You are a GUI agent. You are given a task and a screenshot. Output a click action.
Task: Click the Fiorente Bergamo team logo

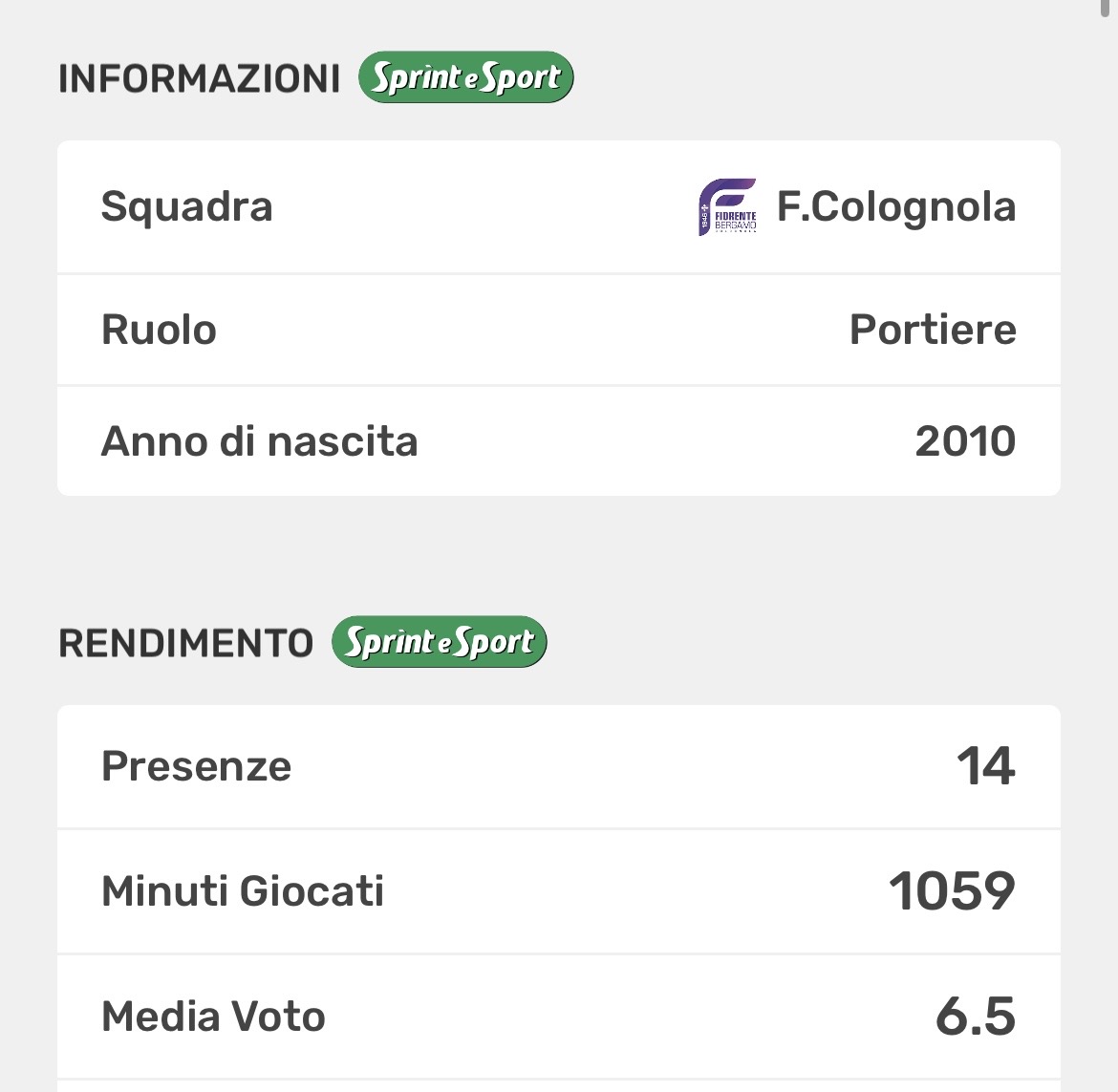[727, 206]
